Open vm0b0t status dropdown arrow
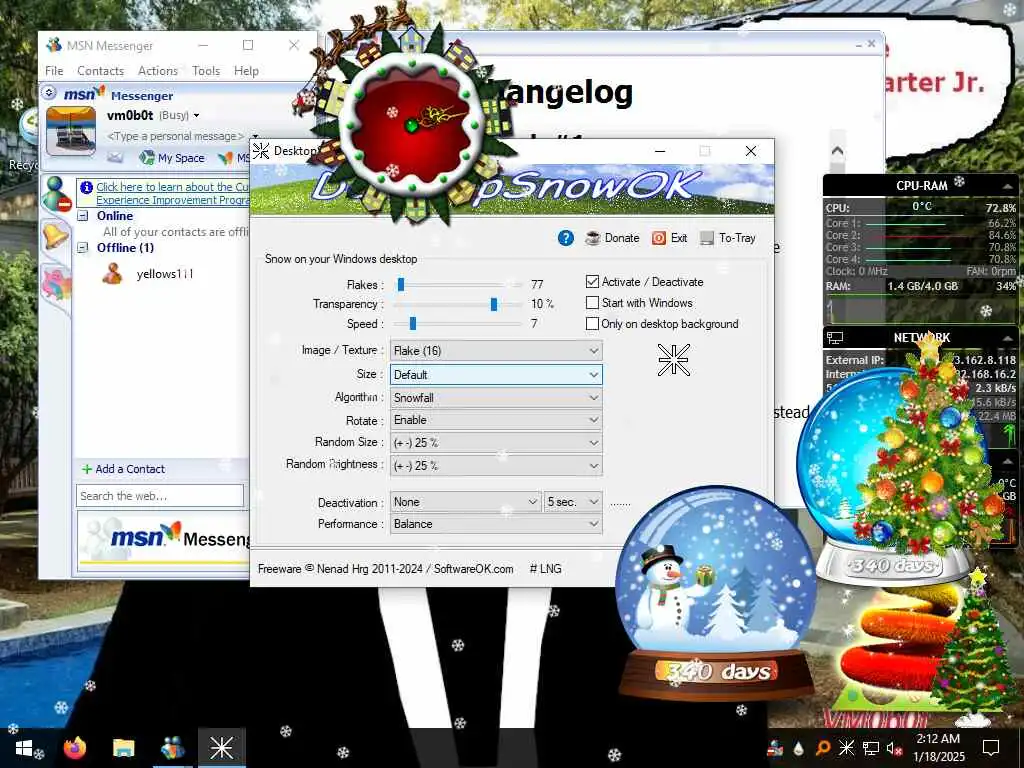Image resolution: width=1024 pixels, height=768 pixels. [x=196, y=116]
